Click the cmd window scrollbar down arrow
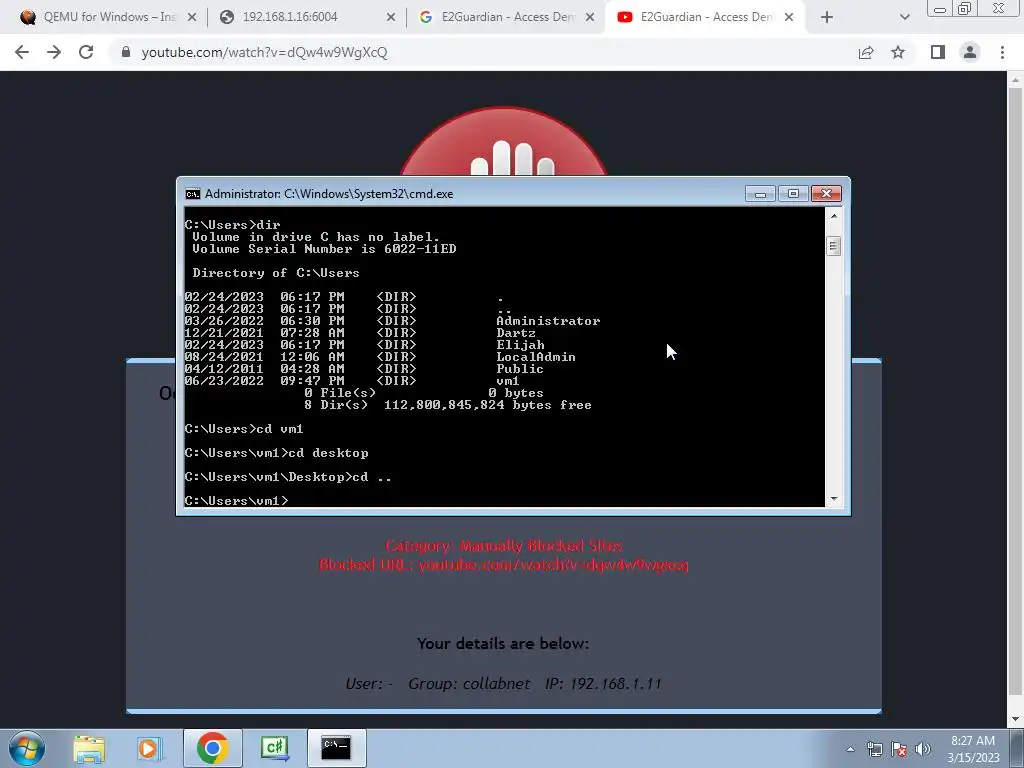 (833, 499)
